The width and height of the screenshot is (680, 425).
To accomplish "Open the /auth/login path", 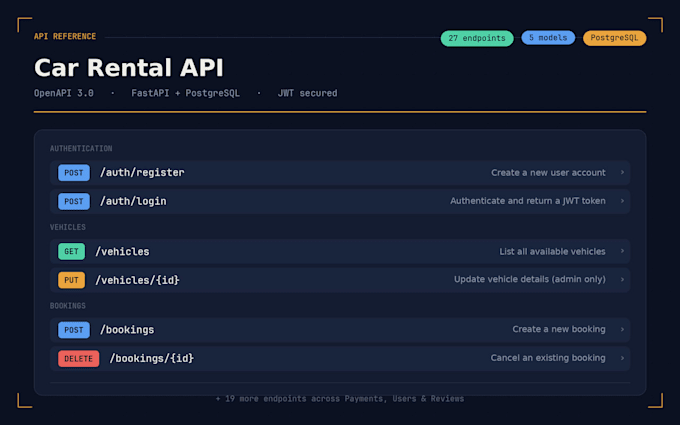I will pyautogui.click(x=133, y=201).
